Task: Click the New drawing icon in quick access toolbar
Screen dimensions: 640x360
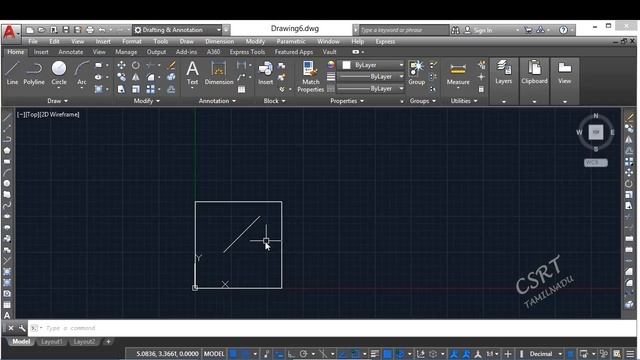Action: tap(30, 30)
